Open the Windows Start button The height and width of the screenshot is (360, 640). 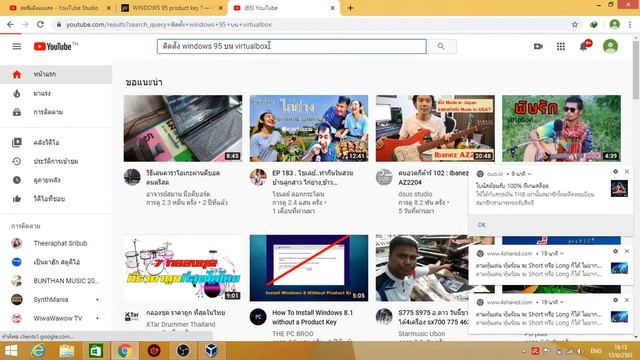pyautogui.click(x=11, y=351)
